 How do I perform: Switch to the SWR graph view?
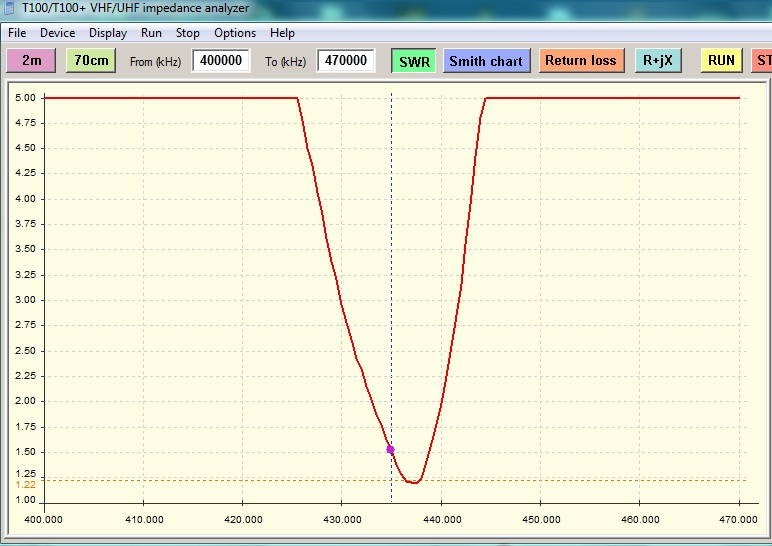[414, 61]
